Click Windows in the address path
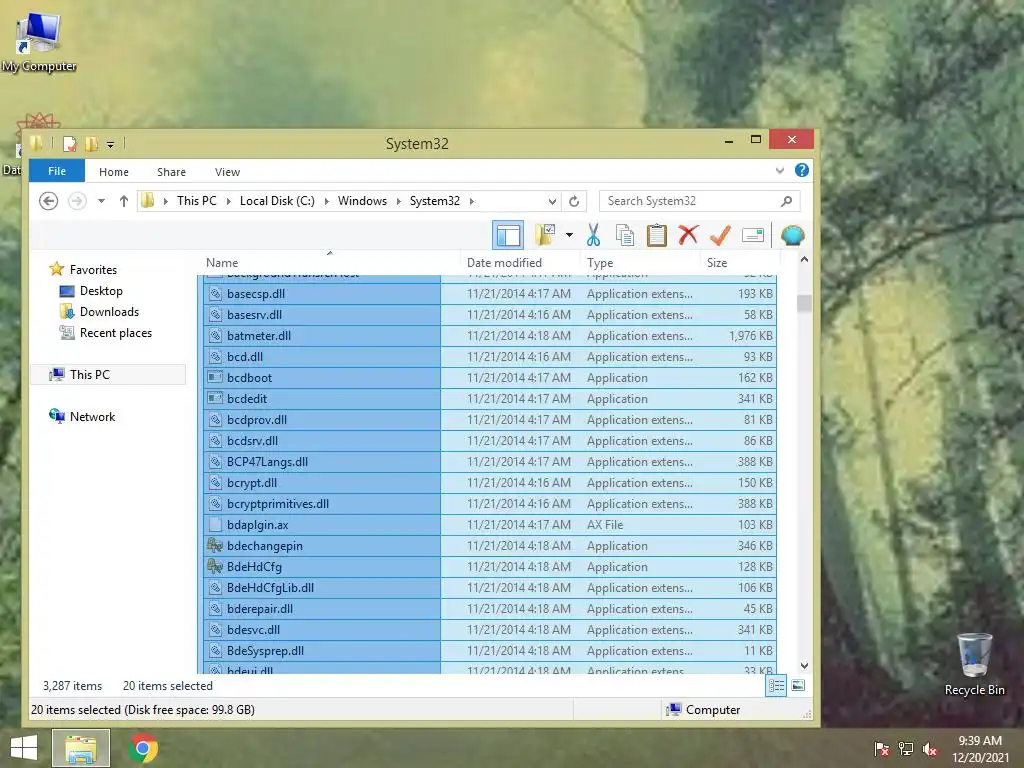This screenshot has height=768, width=1024. pos(362,201)
